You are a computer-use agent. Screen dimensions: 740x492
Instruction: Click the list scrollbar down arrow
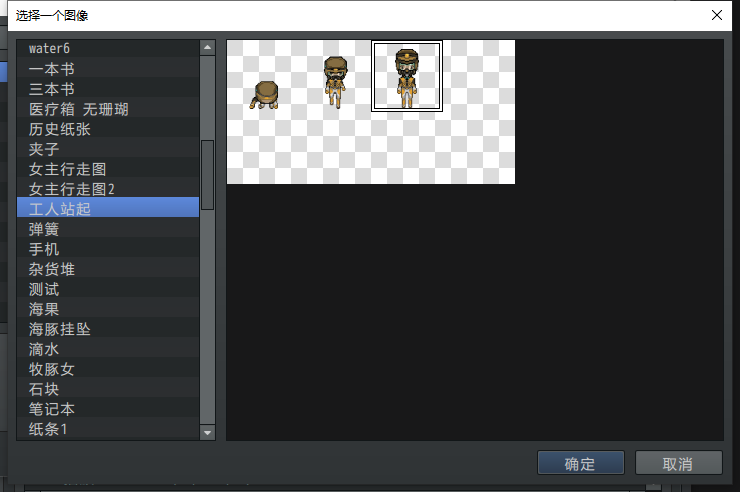point(207,432)
